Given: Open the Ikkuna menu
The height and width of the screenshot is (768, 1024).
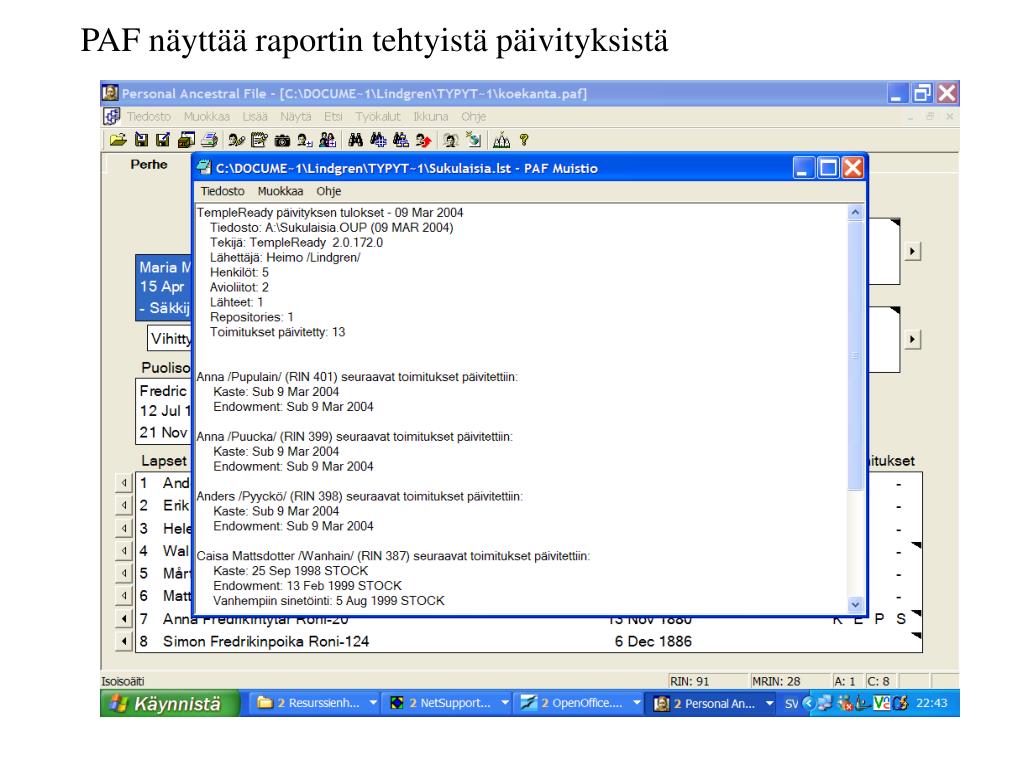Looking at the screenshot, I should [430, 116].
